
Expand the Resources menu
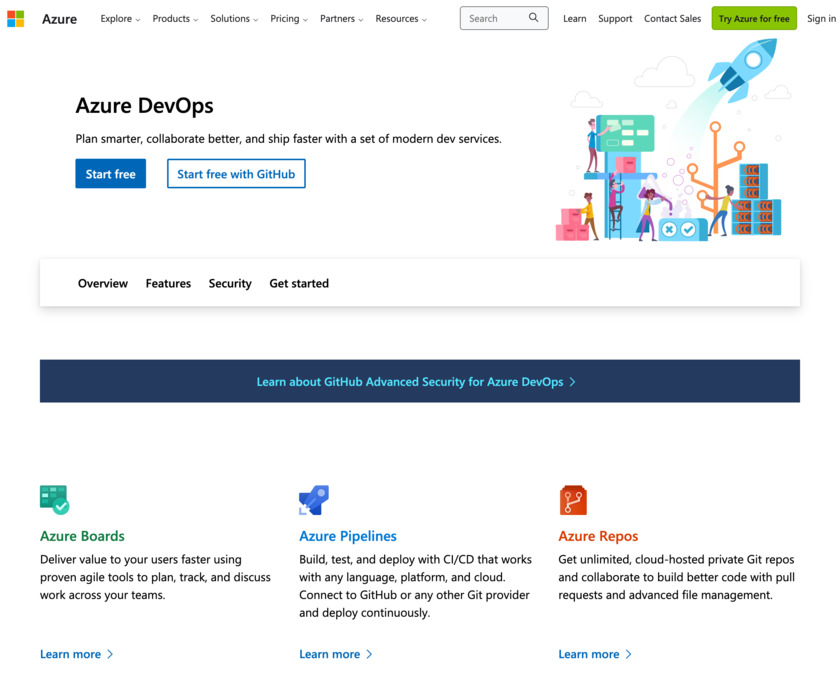[401, 19]
